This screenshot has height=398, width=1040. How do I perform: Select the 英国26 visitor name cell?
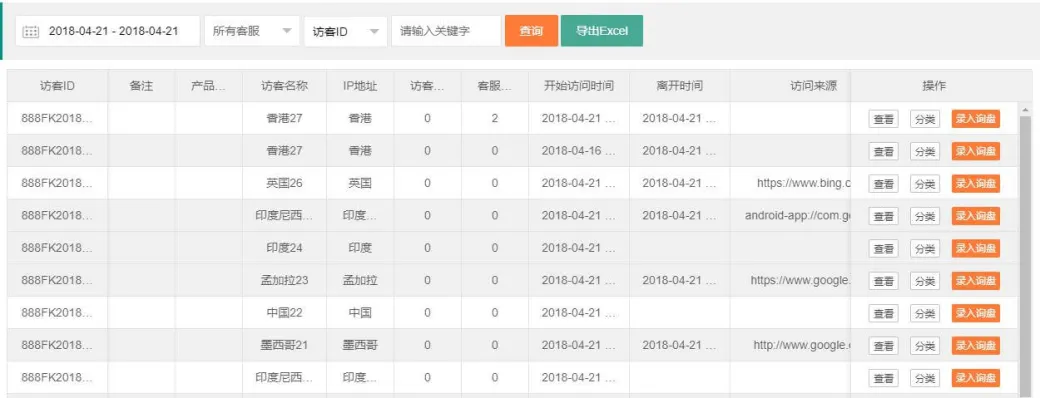click(285, 183)
